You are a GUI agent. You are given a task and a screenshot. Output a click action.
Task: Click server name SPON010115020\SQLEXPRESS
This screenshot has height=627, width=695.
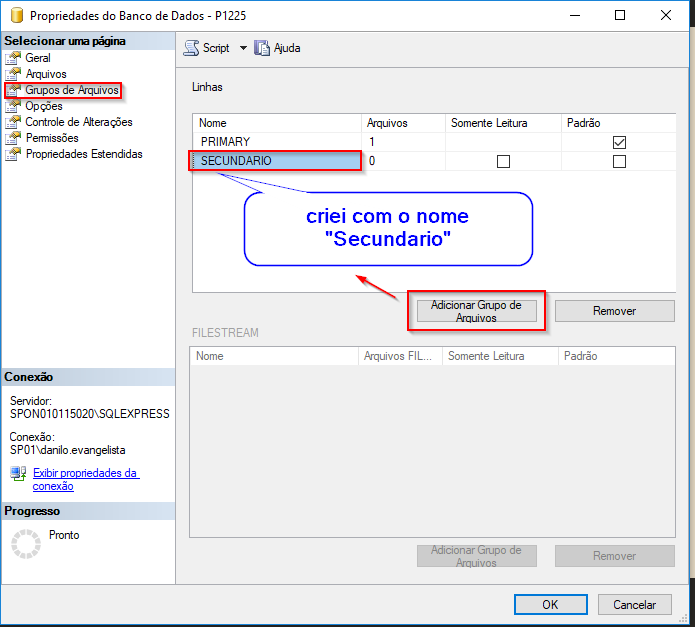pos(90,414)
